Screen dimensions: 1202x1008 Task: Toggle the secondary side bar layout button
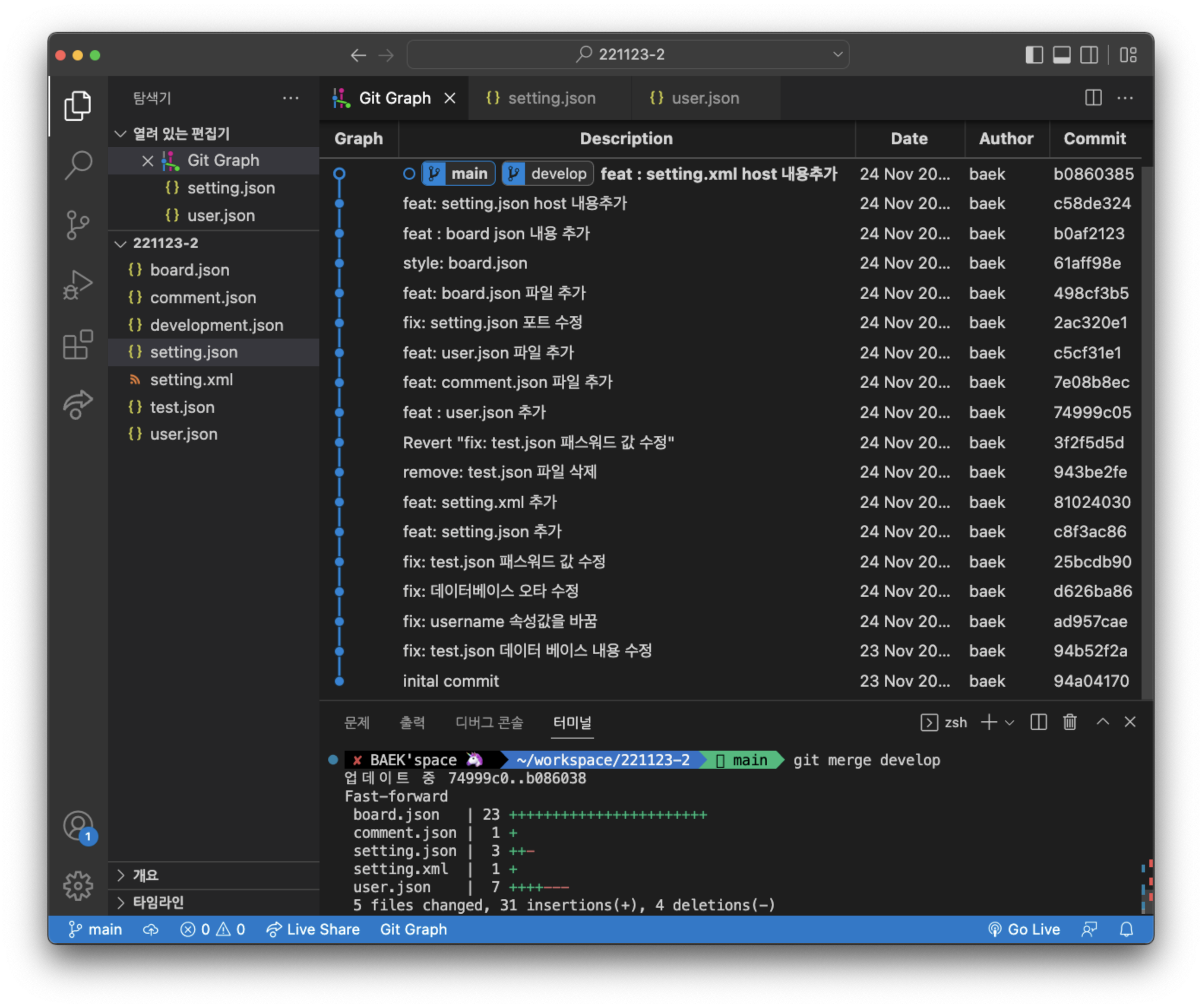(x=1089, y=55)
